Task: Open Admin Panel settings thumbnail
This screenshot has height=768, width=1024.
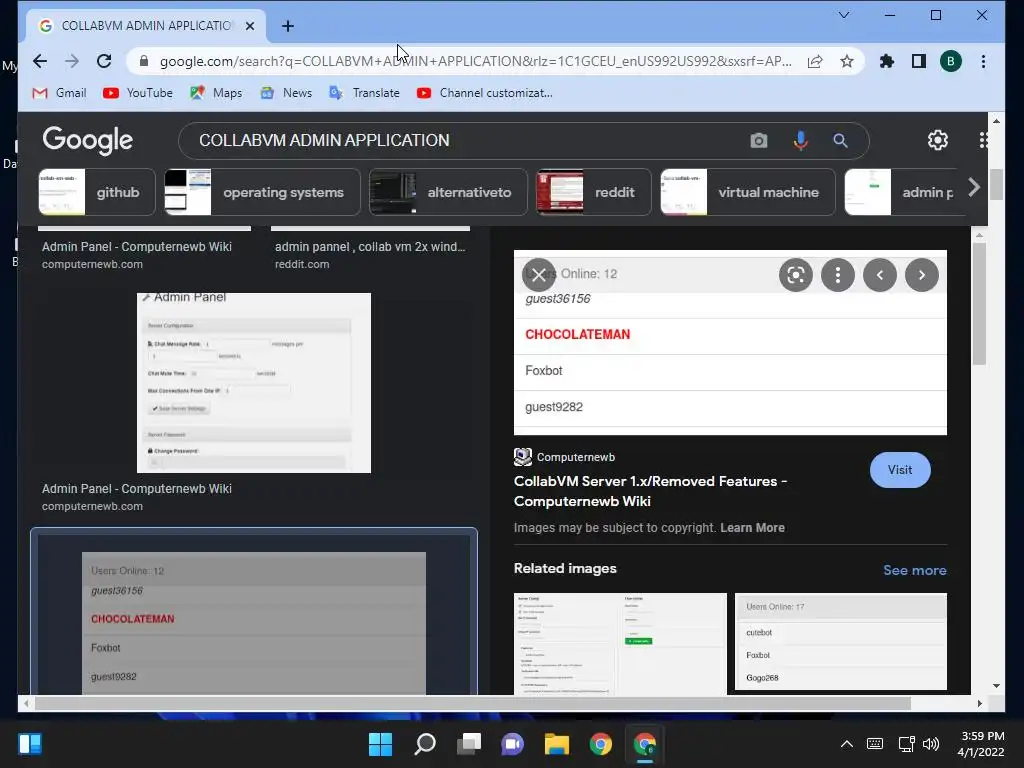Action: pos(253,383)
